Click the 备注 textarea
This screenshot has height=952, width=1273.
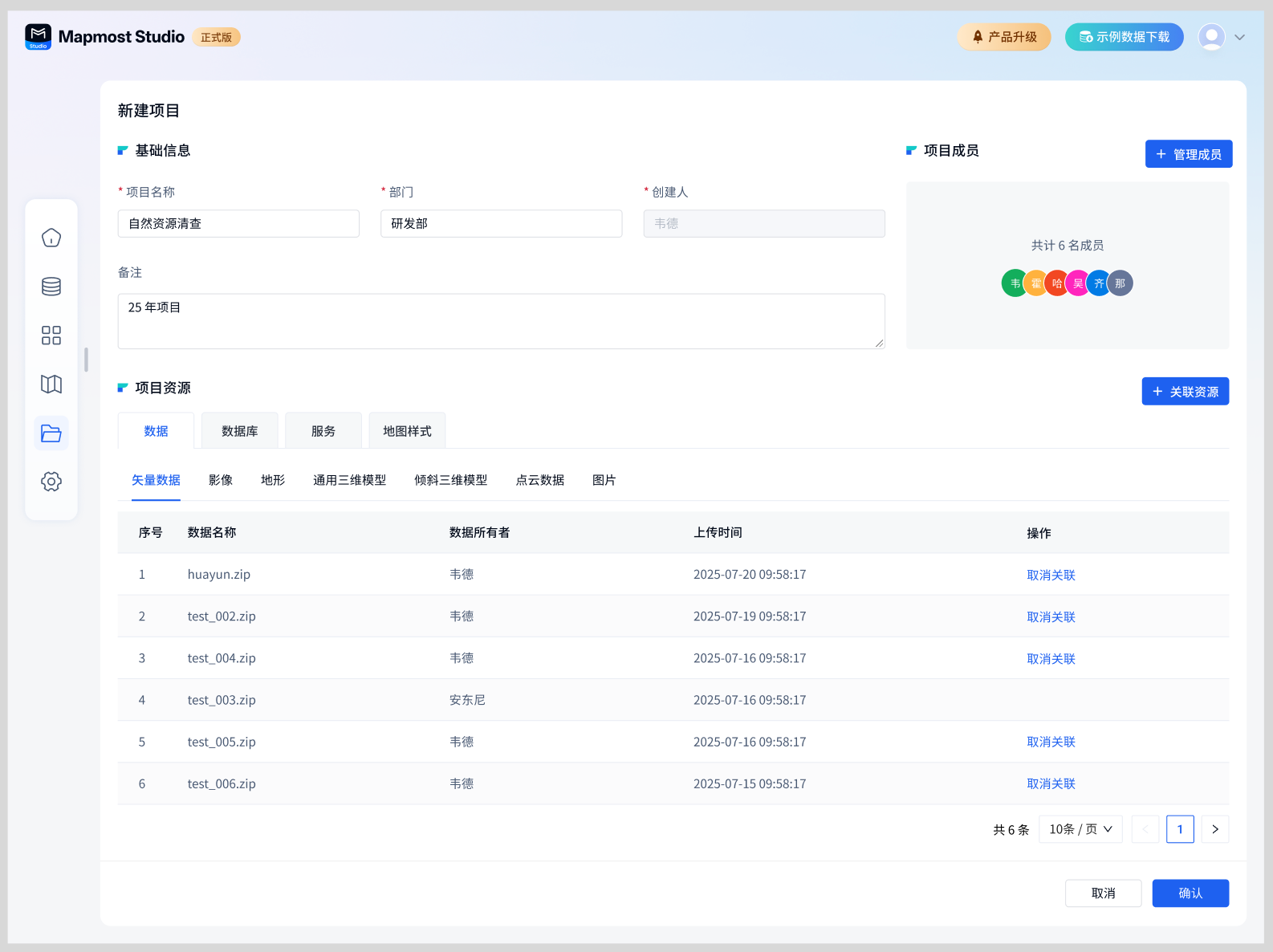click(x=502, y=321)
